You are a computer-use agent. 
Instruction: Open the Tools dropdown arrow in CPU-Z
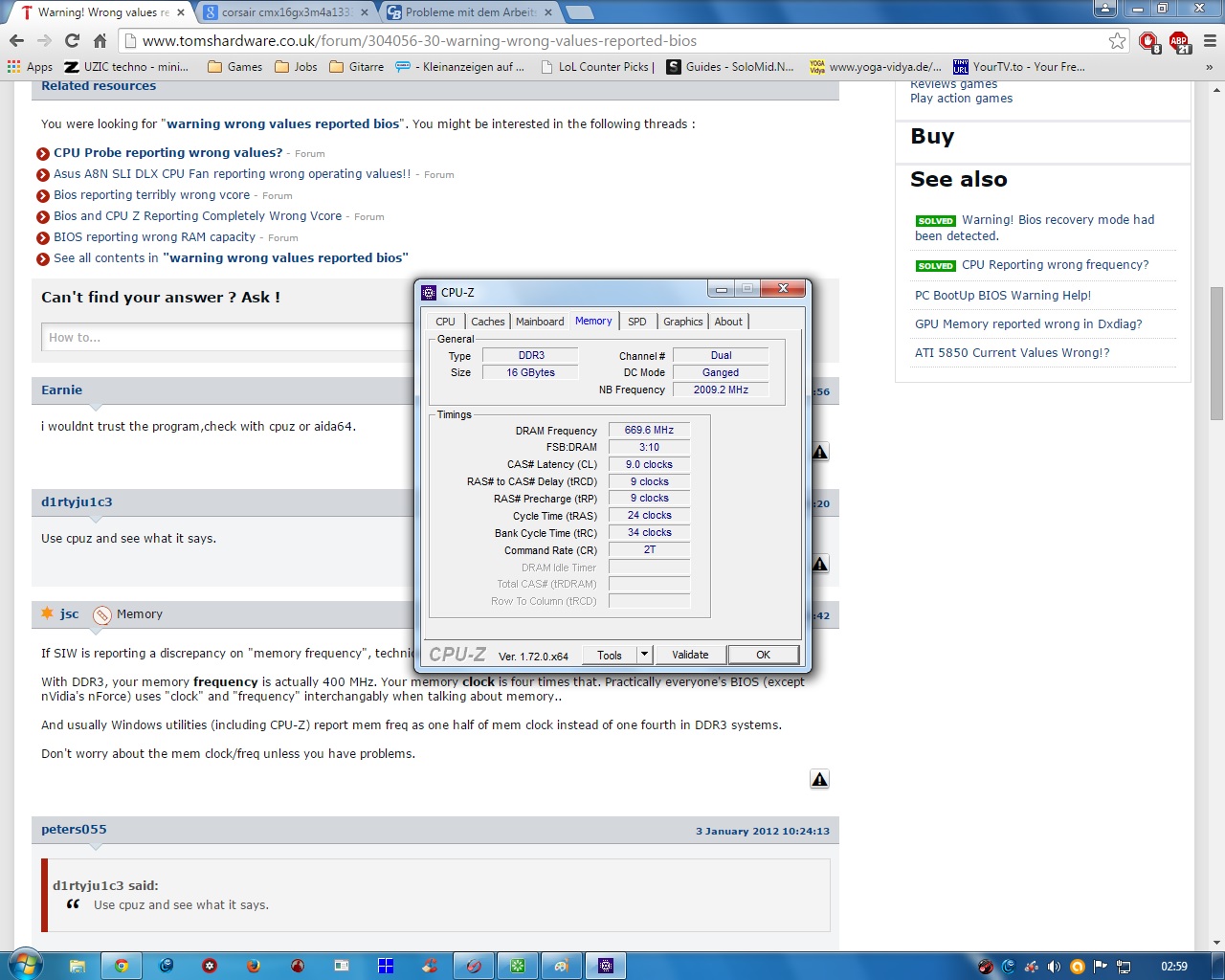[x=644, y=655]
